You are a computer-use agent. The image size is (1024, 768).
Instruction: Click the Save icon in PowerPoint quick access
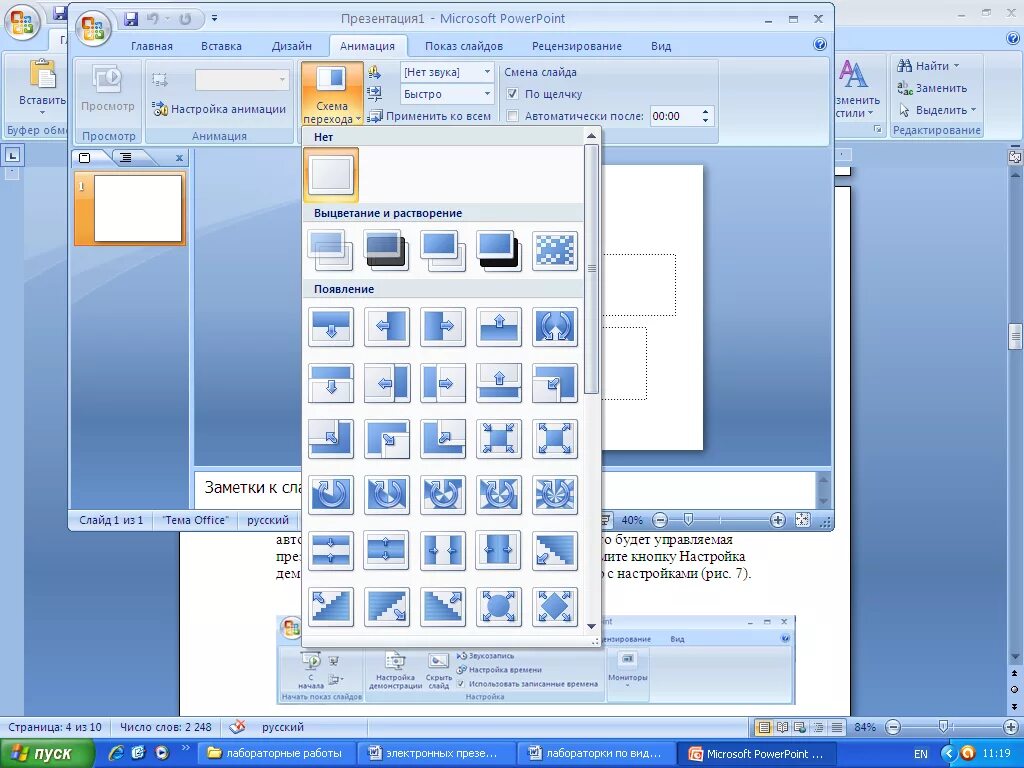point(131,19)
